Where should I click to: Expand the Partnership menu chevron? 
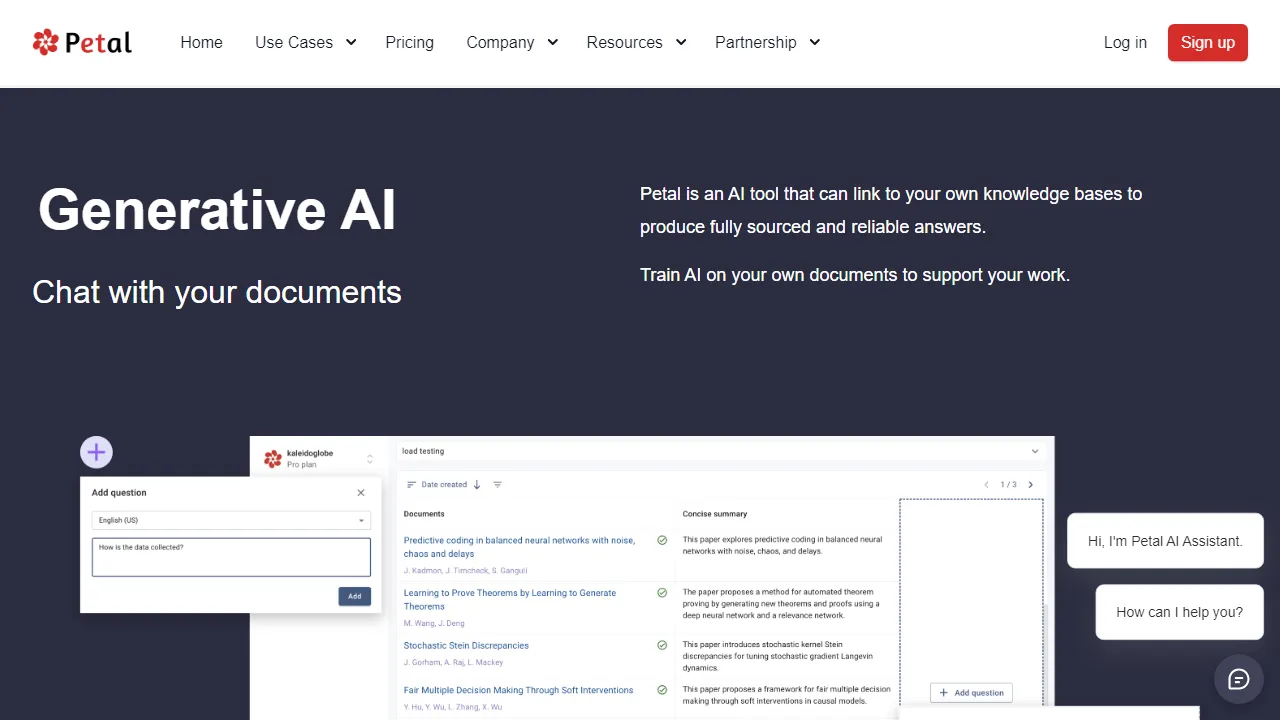point(815,42)
